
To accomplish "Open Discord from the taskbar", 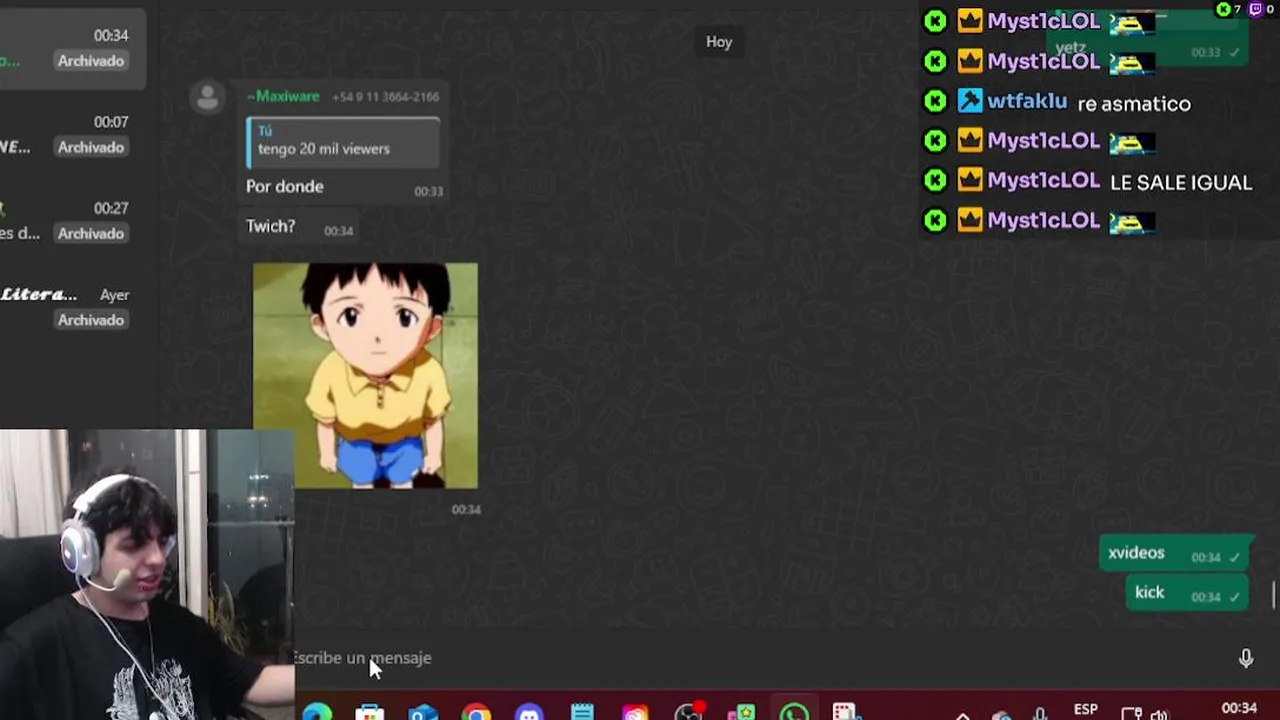I will [529, 712].
